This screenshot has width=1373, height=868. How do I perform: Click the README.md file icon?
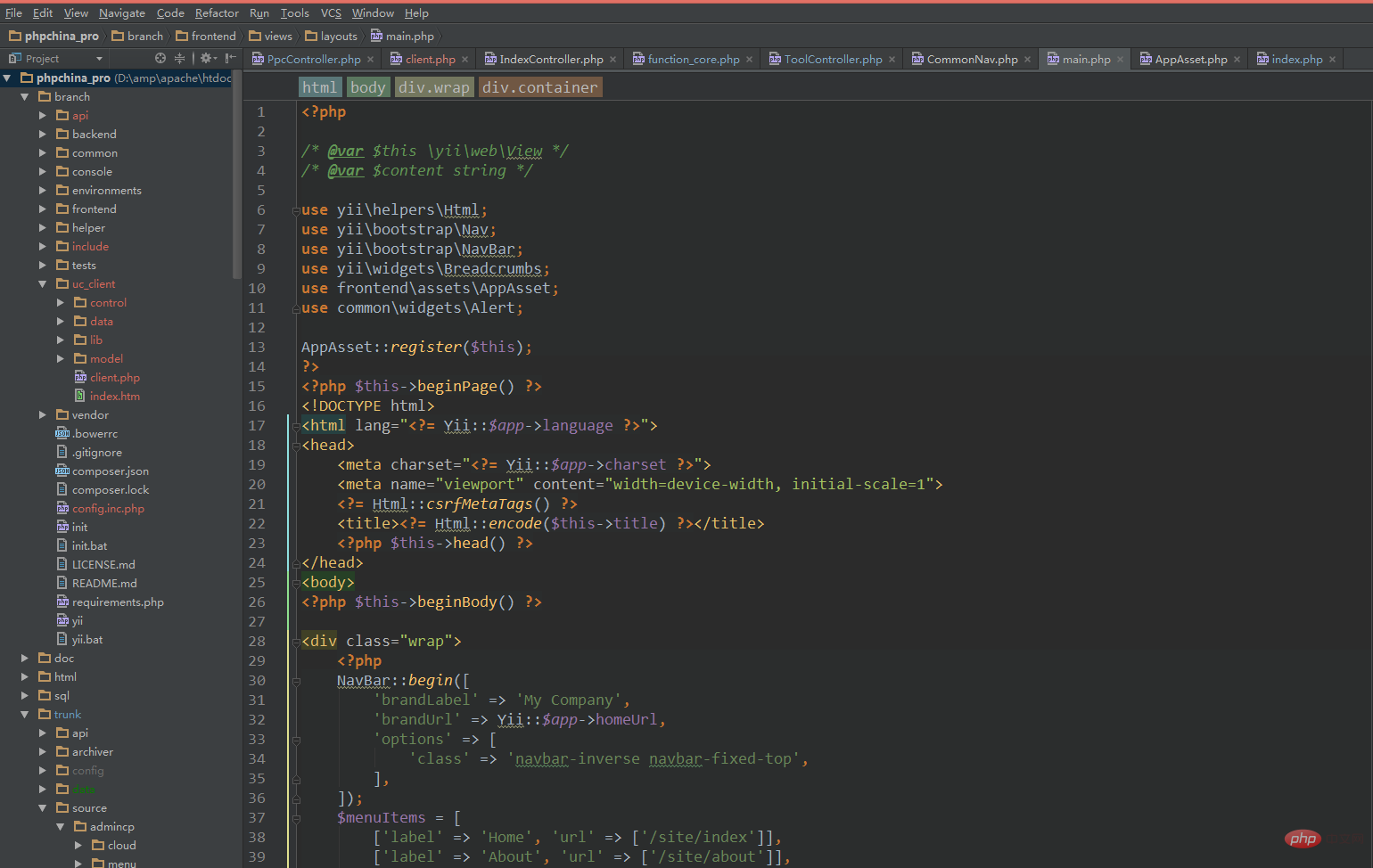coord(62,583)
